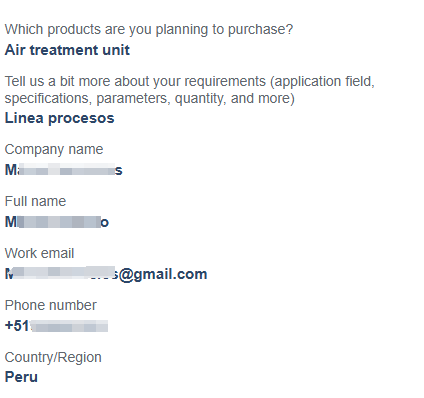Click the 'specifications, parameters, quantity' line
This screenshot has width=424, height=398.
[x=150, y=99]
